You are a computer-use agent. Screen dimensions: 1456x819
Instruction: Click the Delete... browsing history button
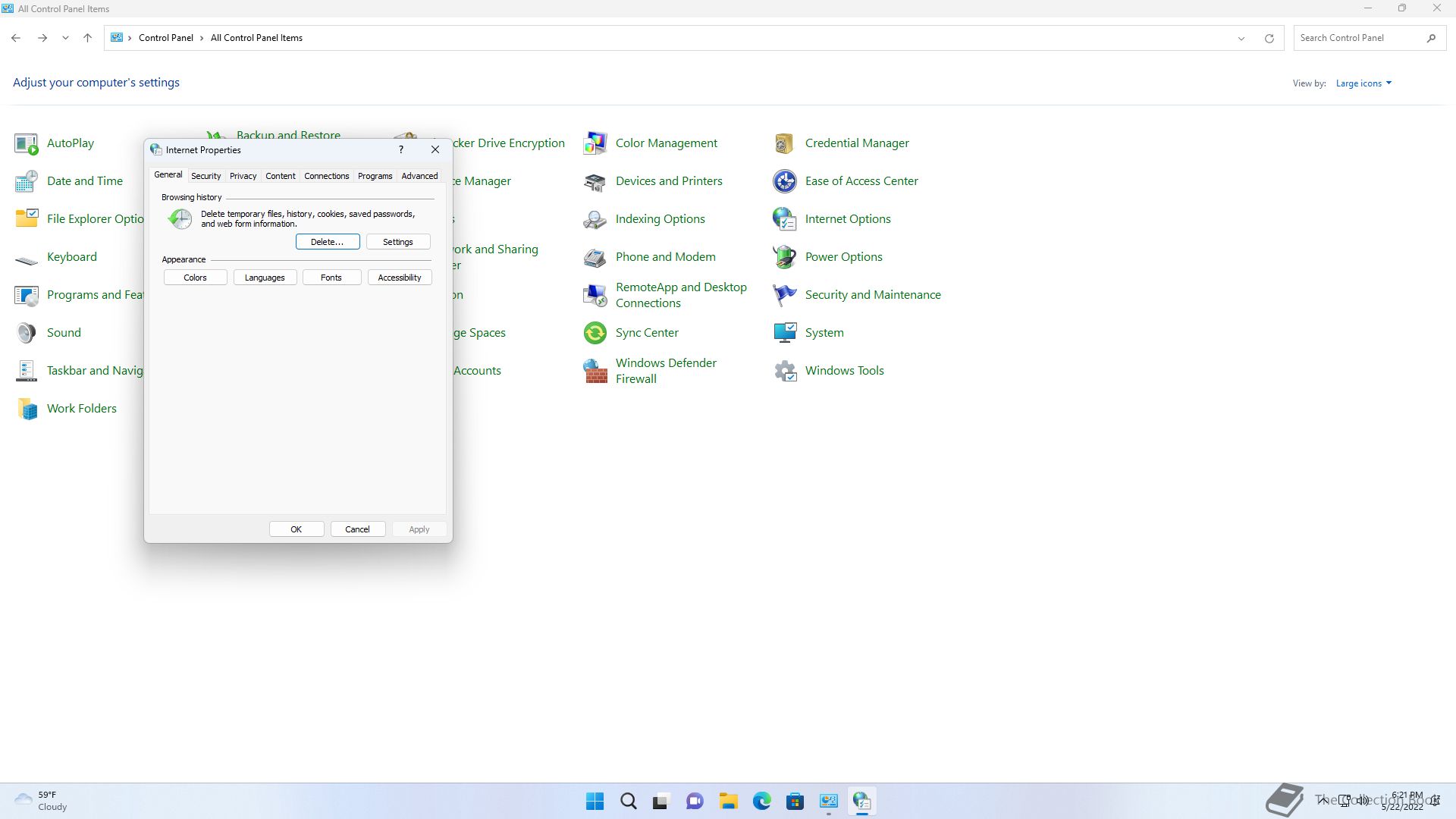(x=328, y=242)
